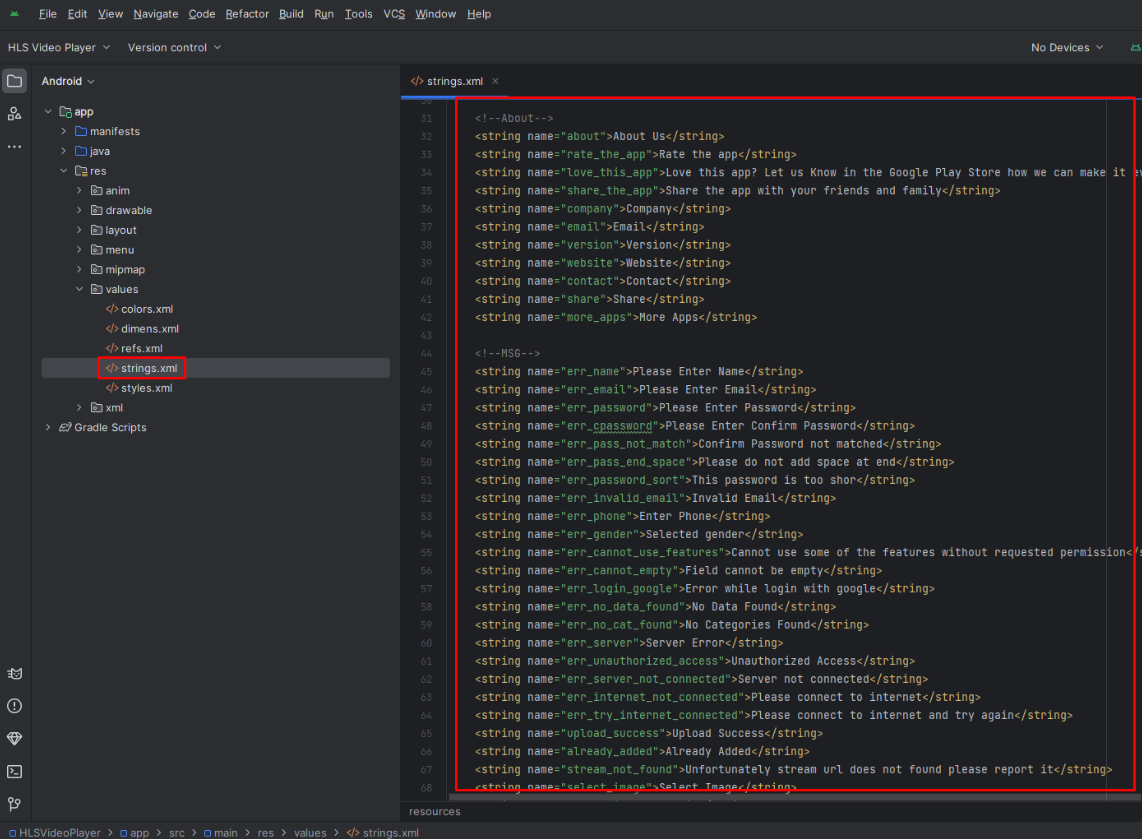Click the MSG comment line in editor
Image resolution: width=1142 pixels, height=839 pixels.
(508, 353)
